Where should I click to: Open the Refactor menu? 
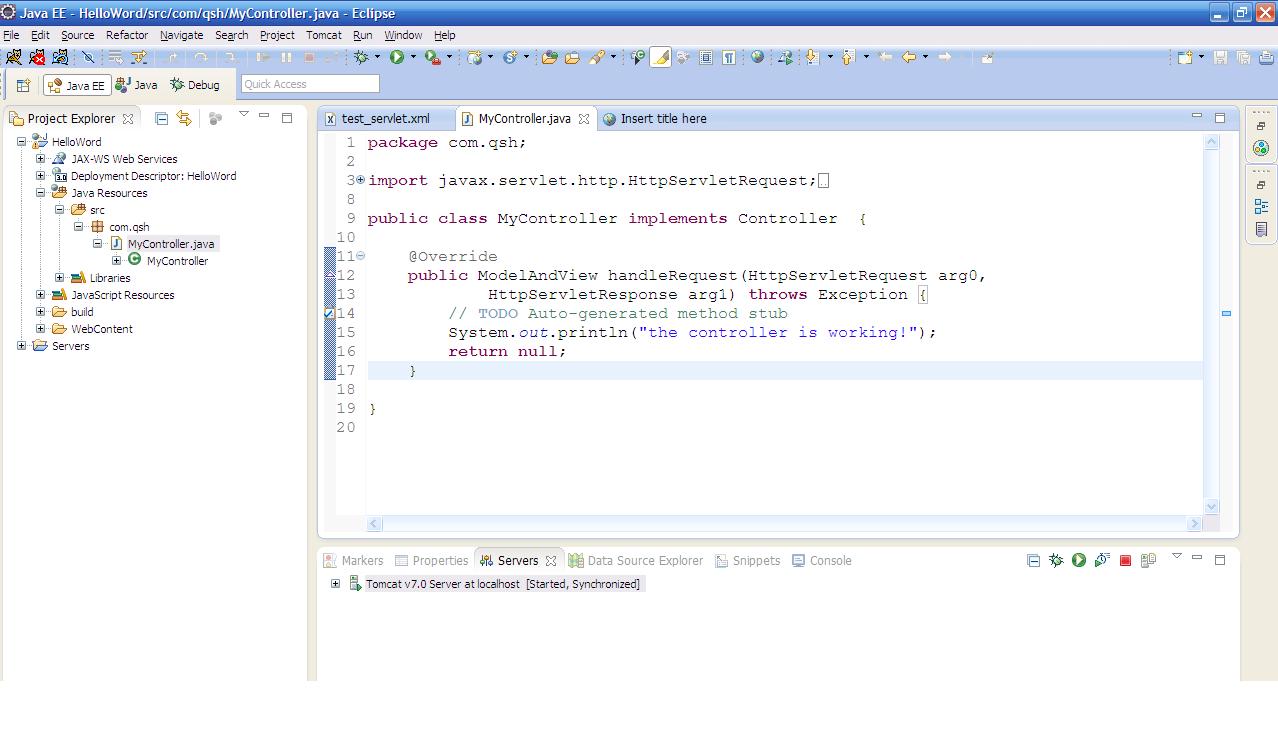point(127,35)
